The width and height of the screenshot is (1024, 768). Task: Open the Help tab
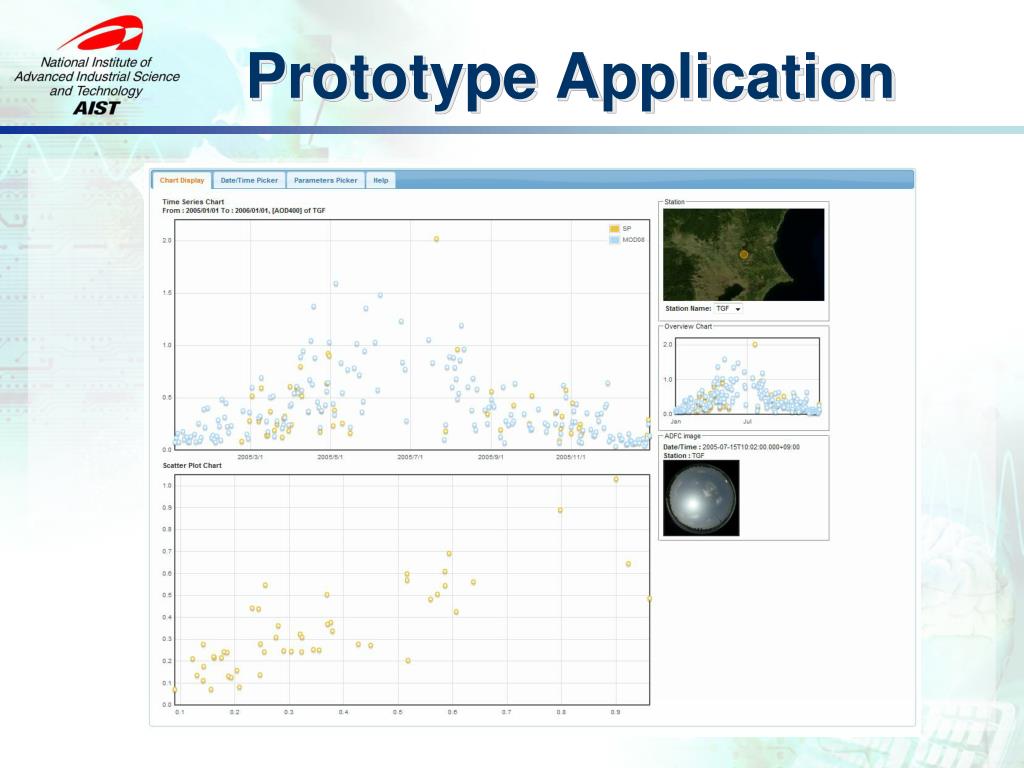381,180
